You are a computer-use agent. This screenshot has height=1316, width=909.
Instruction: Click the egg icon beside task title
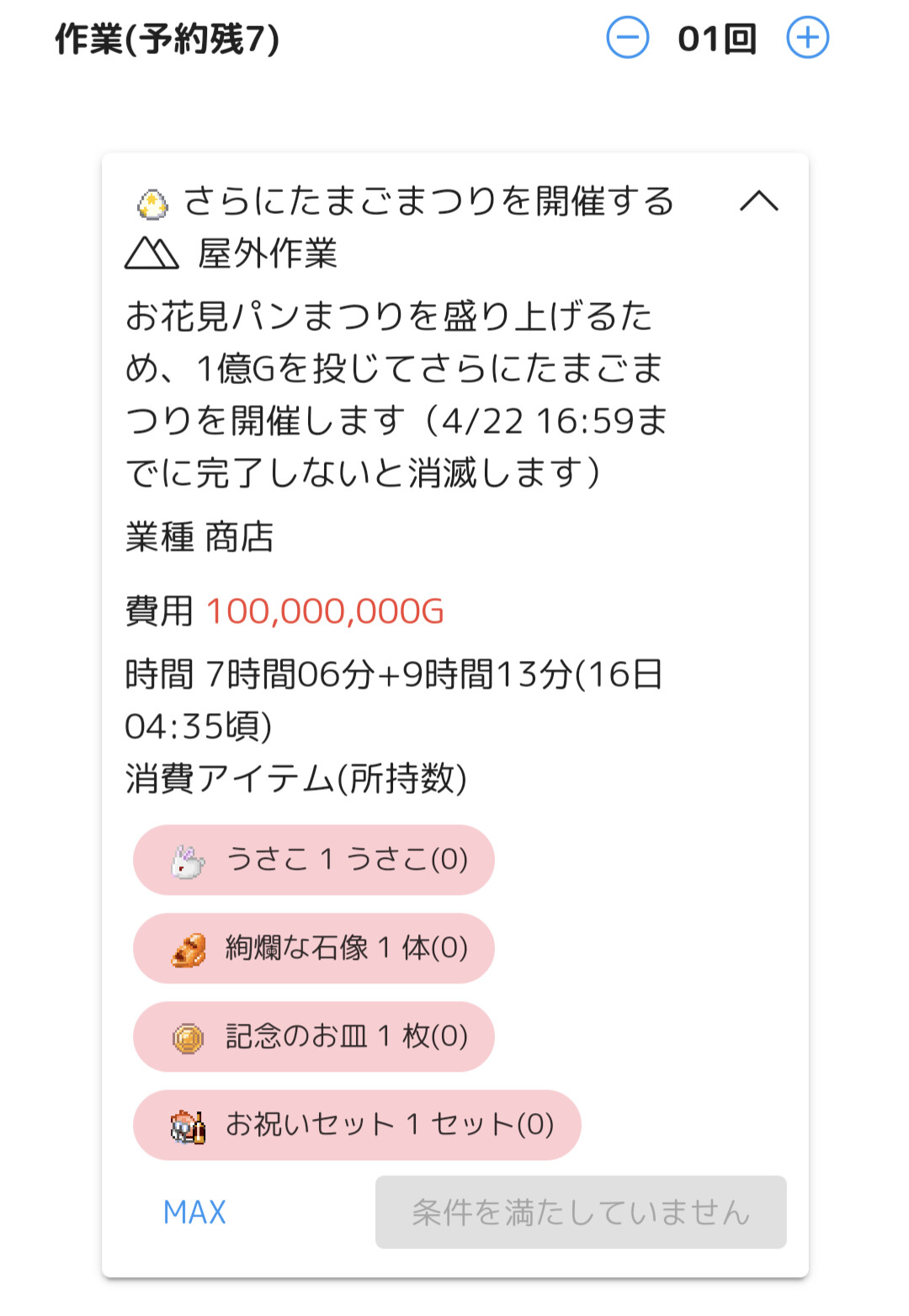152,205
